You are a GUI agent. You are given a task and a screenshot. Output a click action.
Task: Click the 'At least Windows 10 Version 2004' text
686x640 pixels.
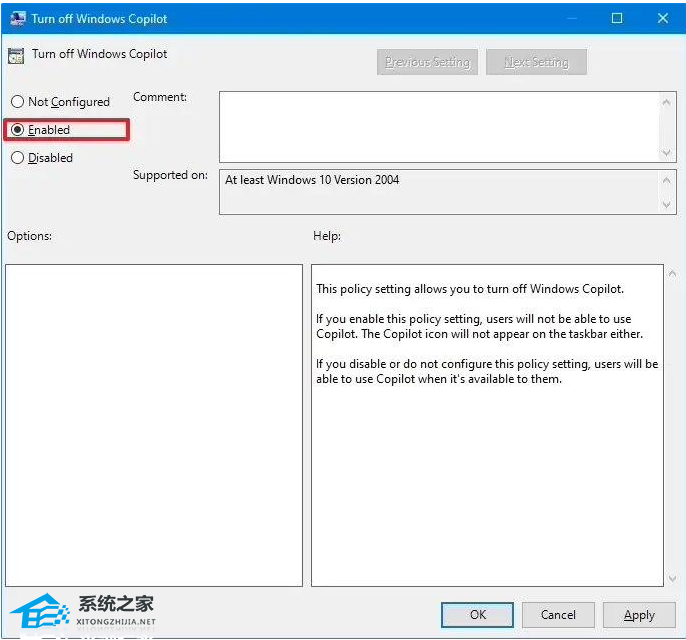tap(312, 180)
